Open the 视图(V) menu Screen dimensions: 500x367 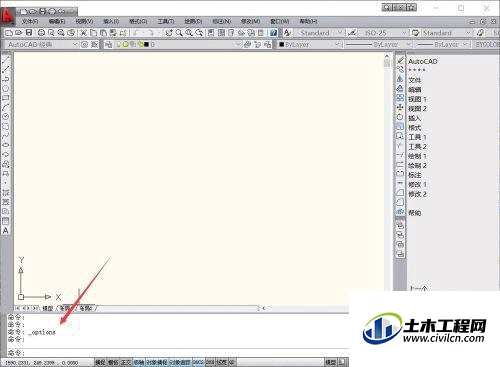[84, 21]
